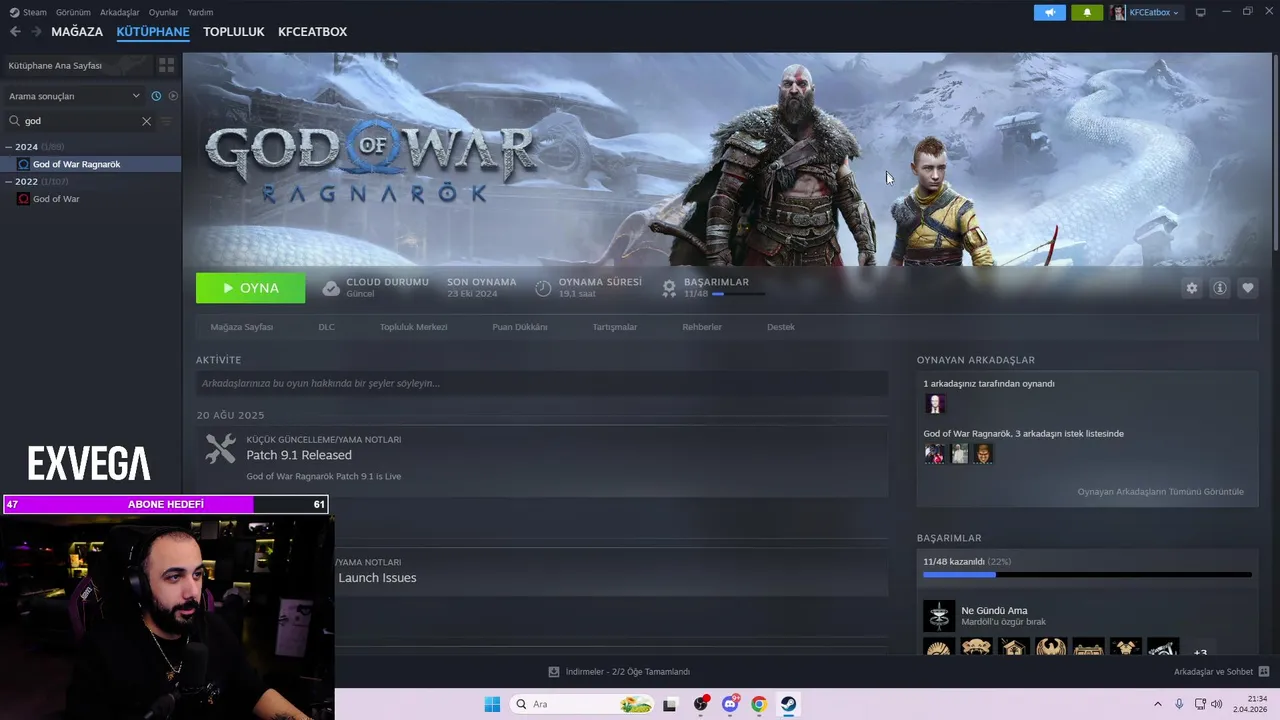Open Friends and Chat icon

[x=1263, y=672]
